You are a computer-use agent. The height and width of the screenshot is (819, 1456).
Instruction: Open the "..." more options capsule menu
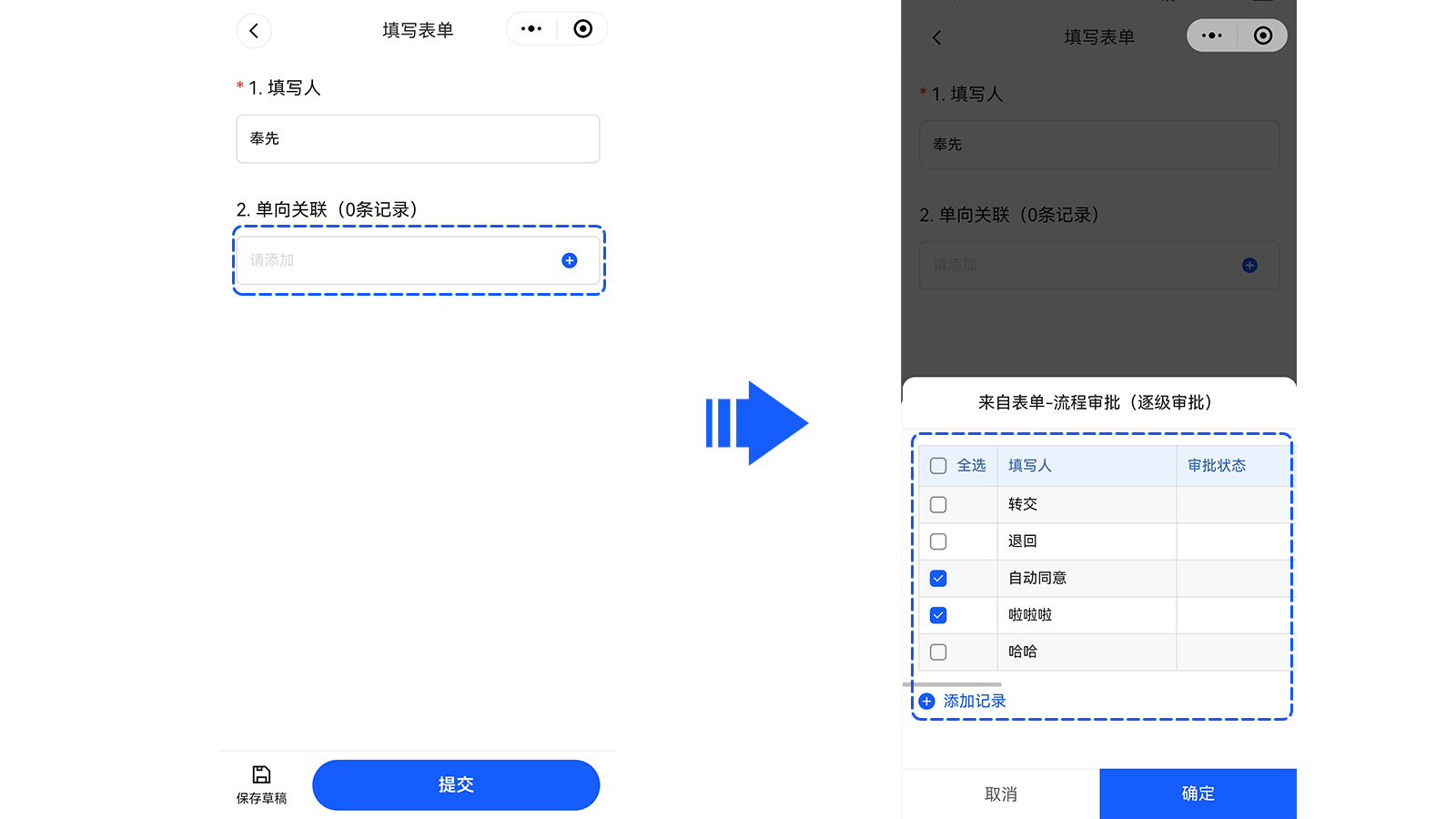pos(531,28)
